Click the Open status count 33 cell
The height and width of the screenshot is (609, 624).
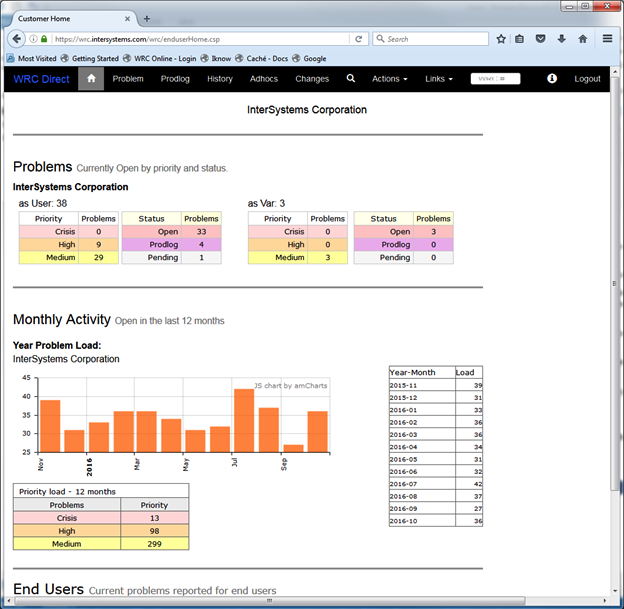[201, 232]
